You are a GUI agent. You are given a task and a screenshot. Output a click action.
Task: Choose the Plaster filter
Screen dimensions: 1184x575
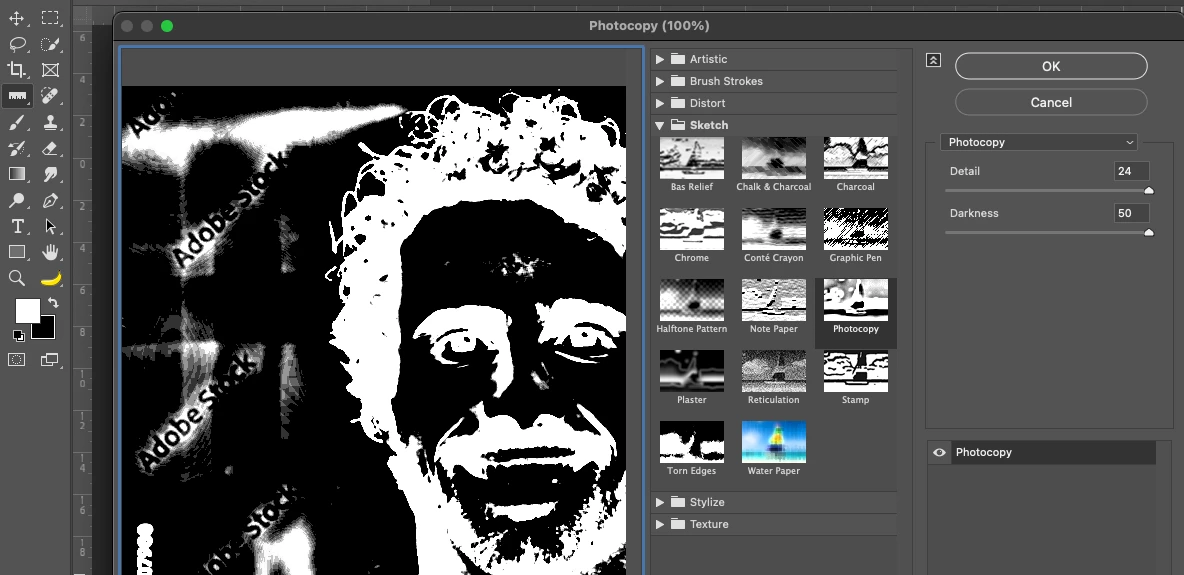(x=692, y=371)
